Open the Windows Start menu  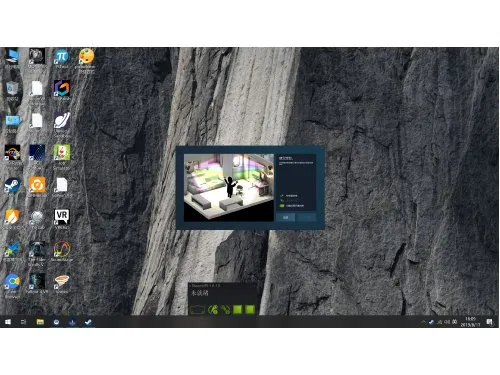(8, 322)
